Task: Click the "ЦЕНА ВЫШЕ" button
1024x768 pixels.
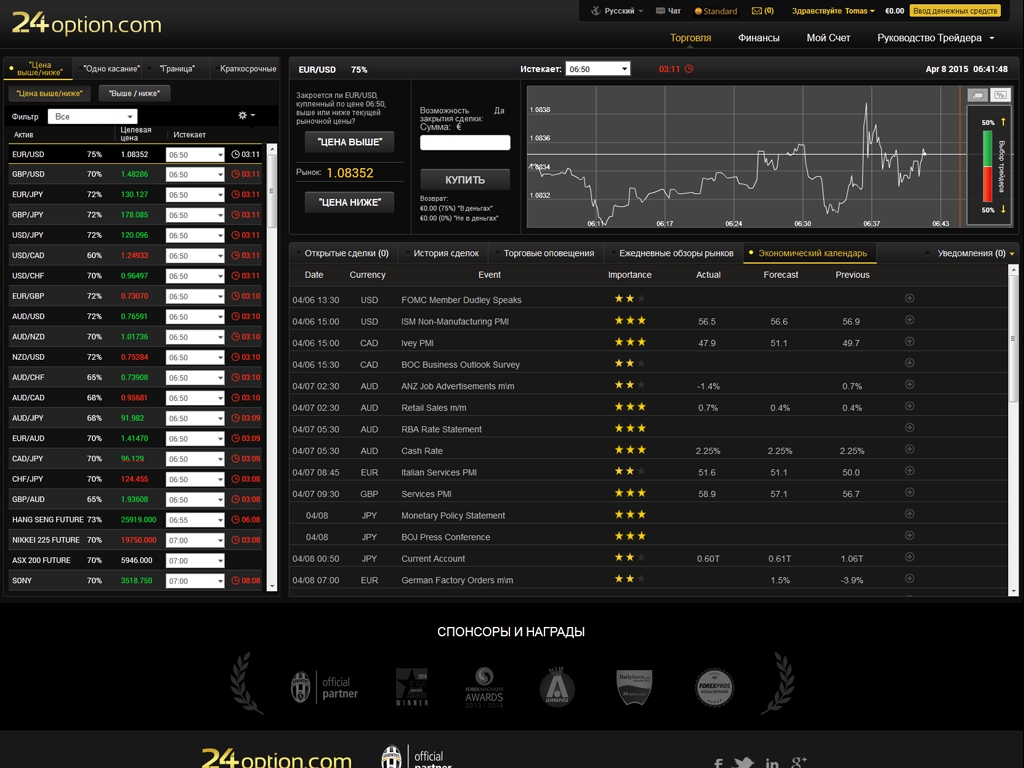Action: tap(349, 142)
